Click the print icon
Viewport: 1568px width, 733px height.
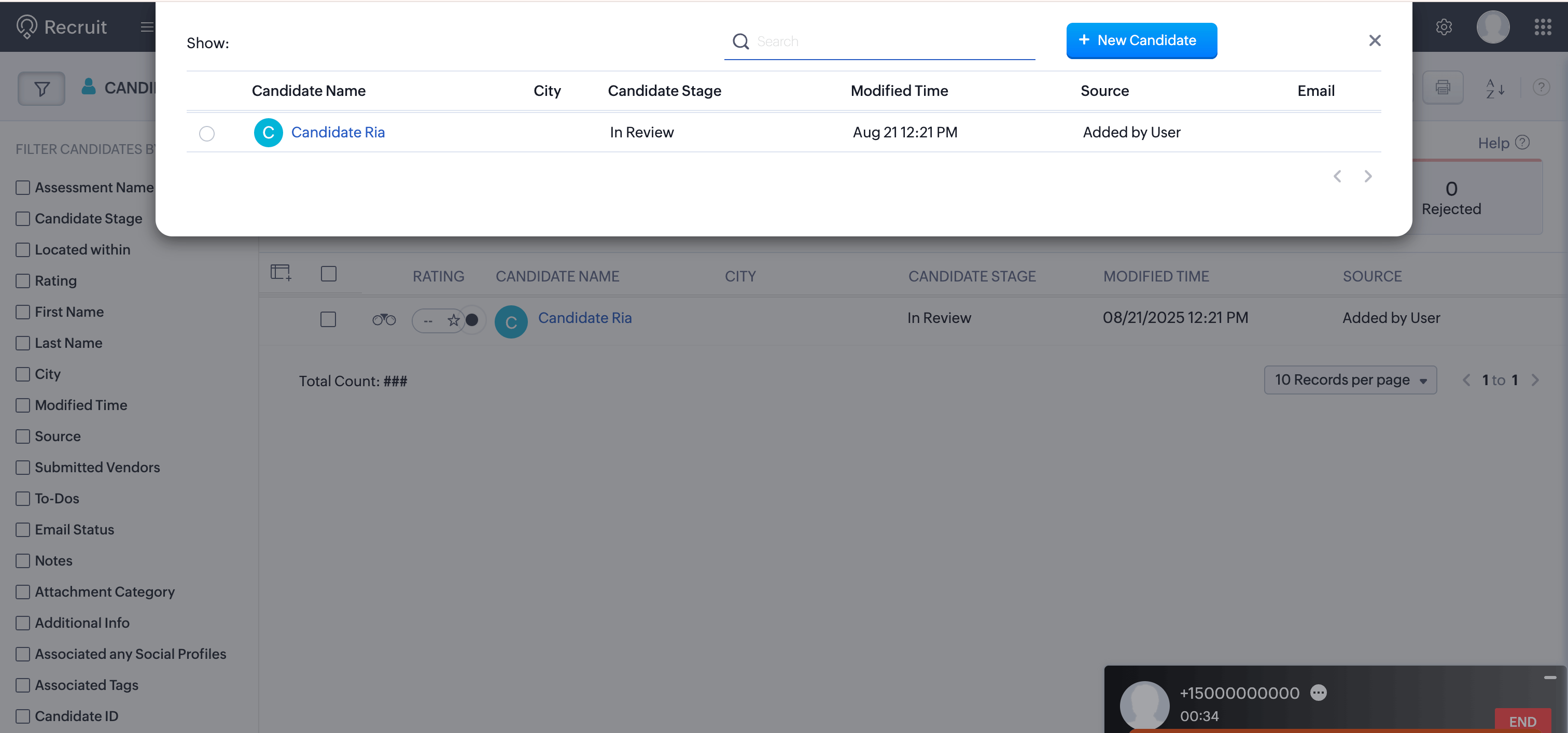[1442, 88]
